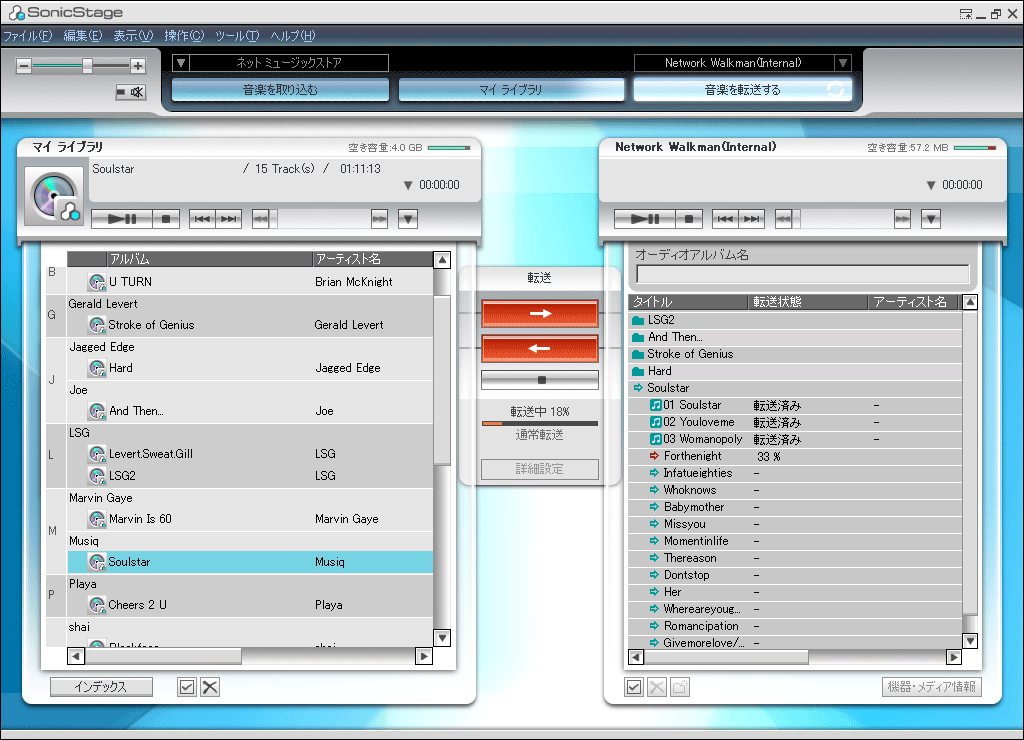Play or pause in My Library player
Screen dimensions: 1024x740
(121, 219)
